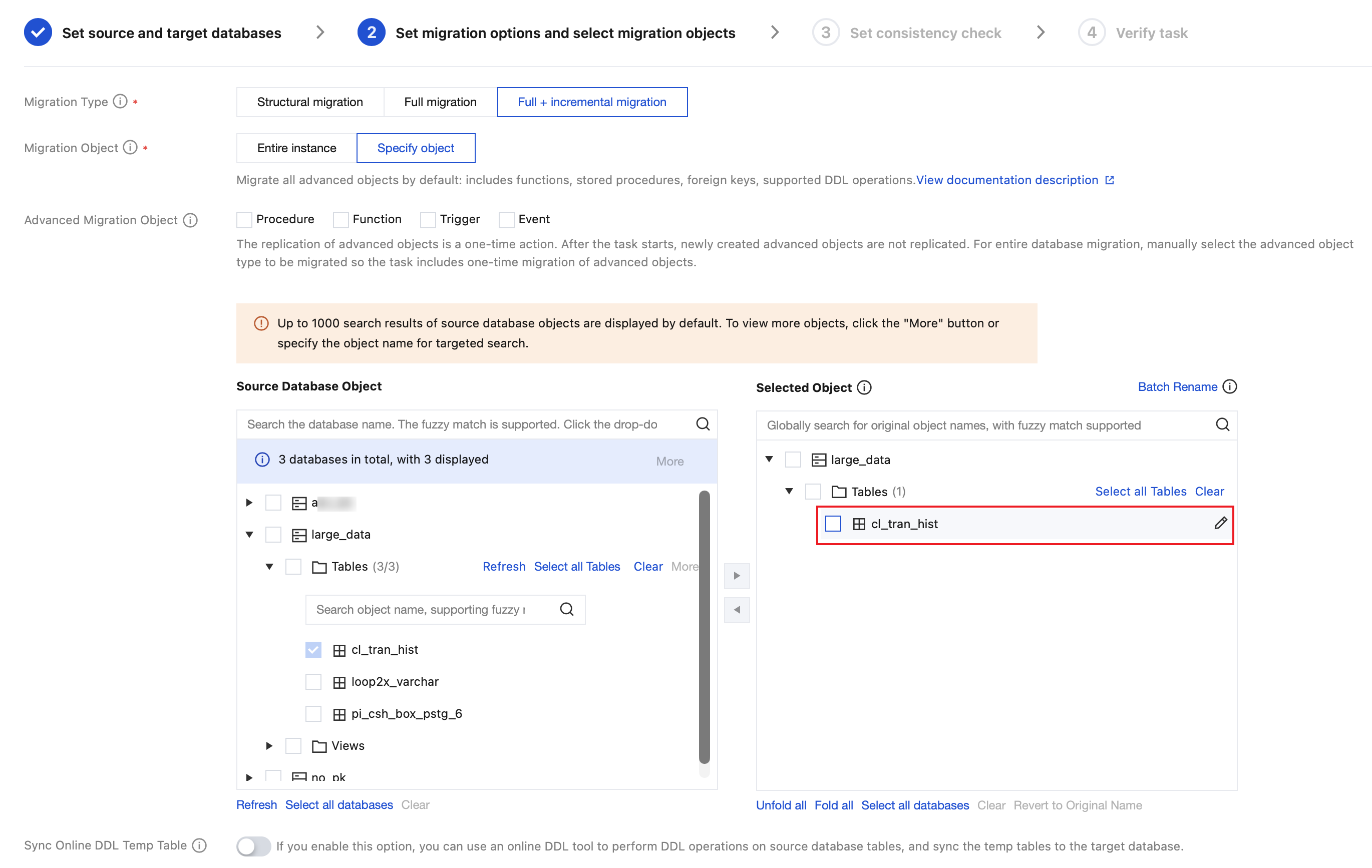Collapse the Tables folder in Selected Object
Viewport: 1372px width, 868px height.
789,491
